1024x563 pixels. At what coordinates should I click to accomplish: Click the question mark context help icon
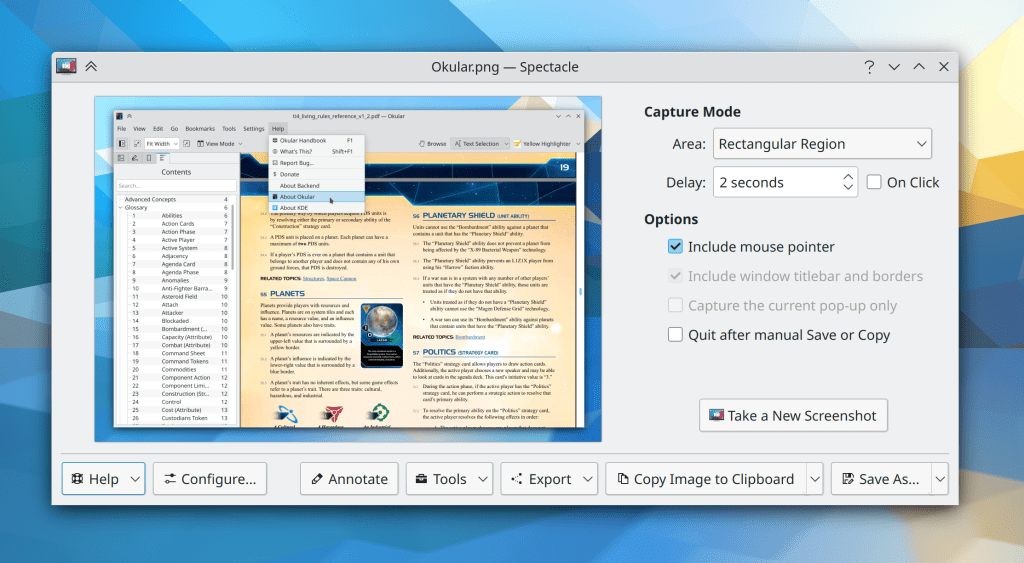pos(870,67)
